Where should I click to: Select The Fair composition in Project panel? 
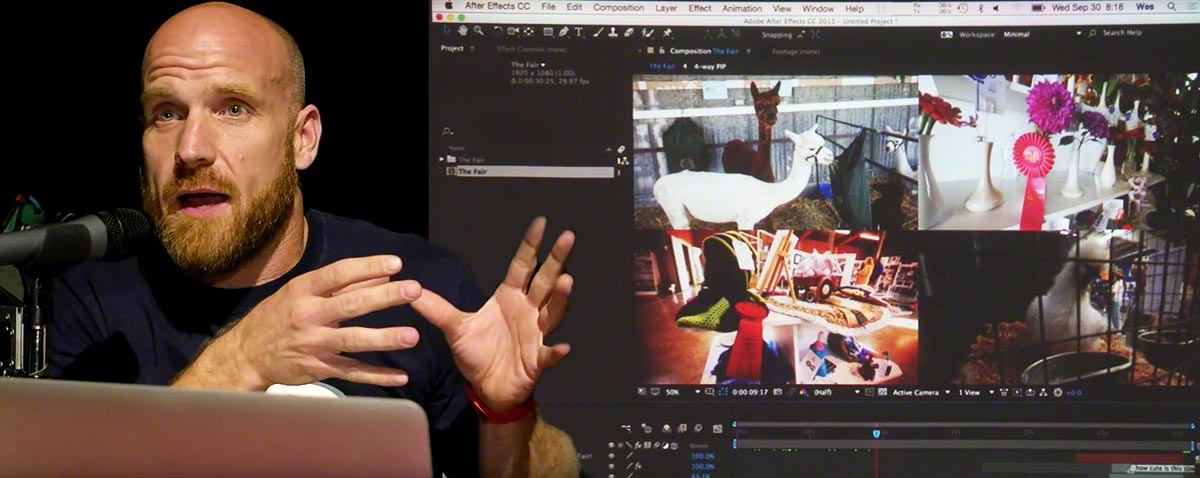coord(530,172)
